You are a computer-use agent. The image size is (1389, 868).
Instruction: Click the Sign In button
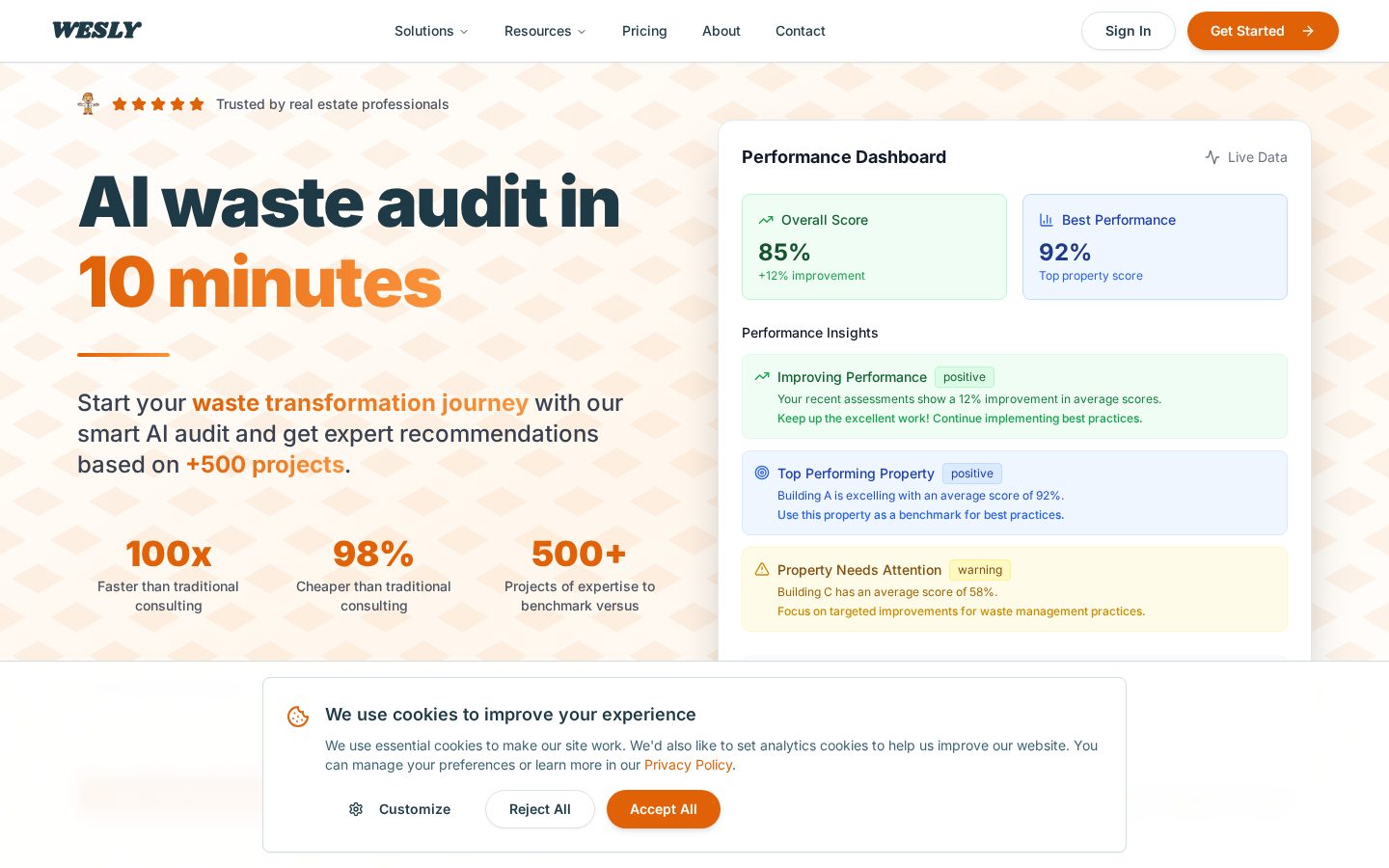(x=1129, y=31)
